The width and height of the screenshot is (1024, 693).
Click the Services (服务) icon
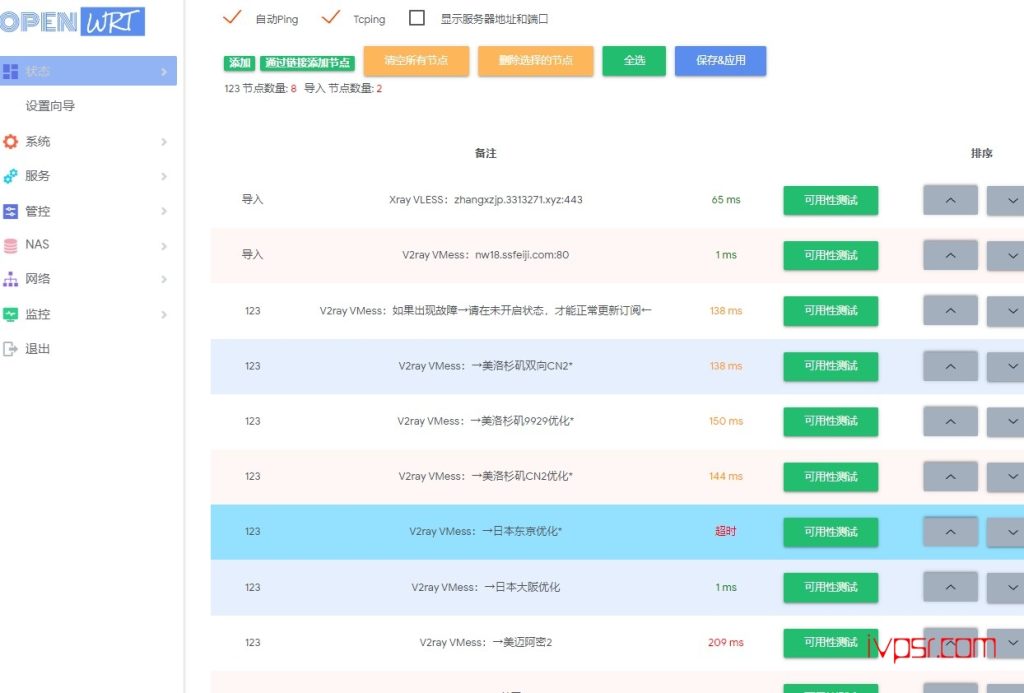click(10, 176)
